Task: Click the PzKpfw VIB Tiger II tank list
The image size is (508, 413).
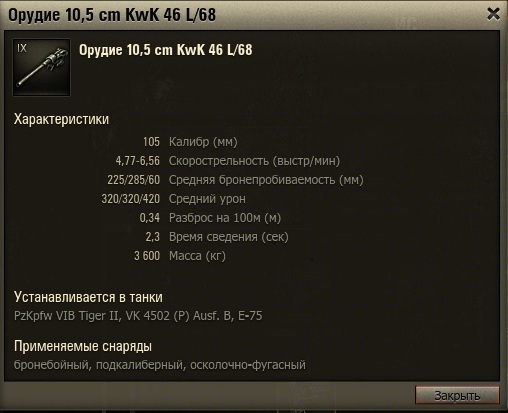Action: pos(138,316)
